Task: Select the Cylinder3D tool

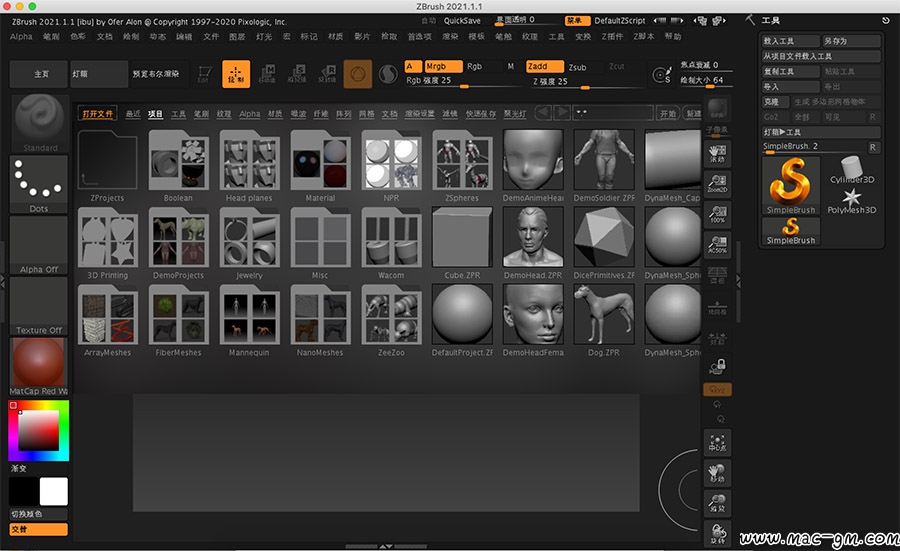Action: pyautogui.click(x=852, y=170)
